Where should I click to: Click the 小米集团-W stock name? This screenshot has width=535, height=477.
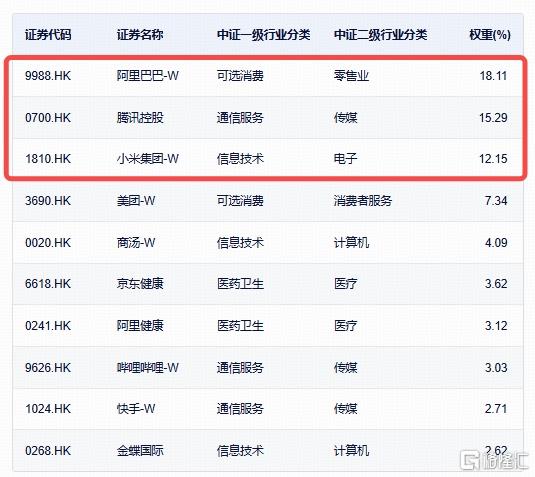148,159
